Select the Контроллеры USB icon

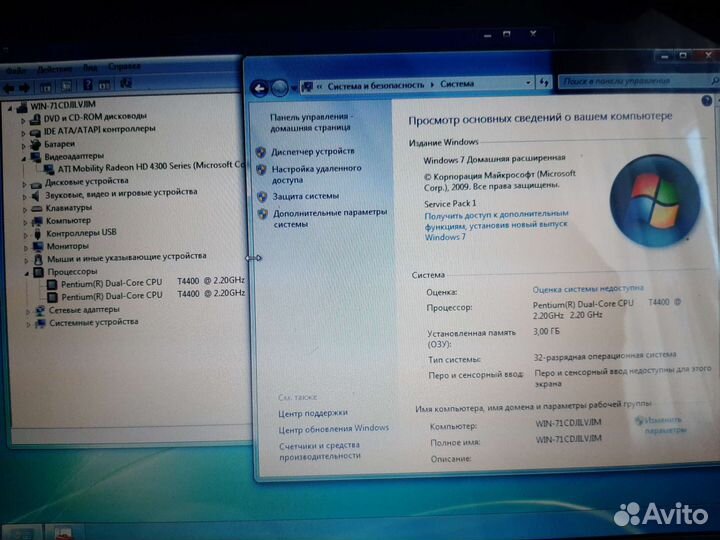point(38,234)
